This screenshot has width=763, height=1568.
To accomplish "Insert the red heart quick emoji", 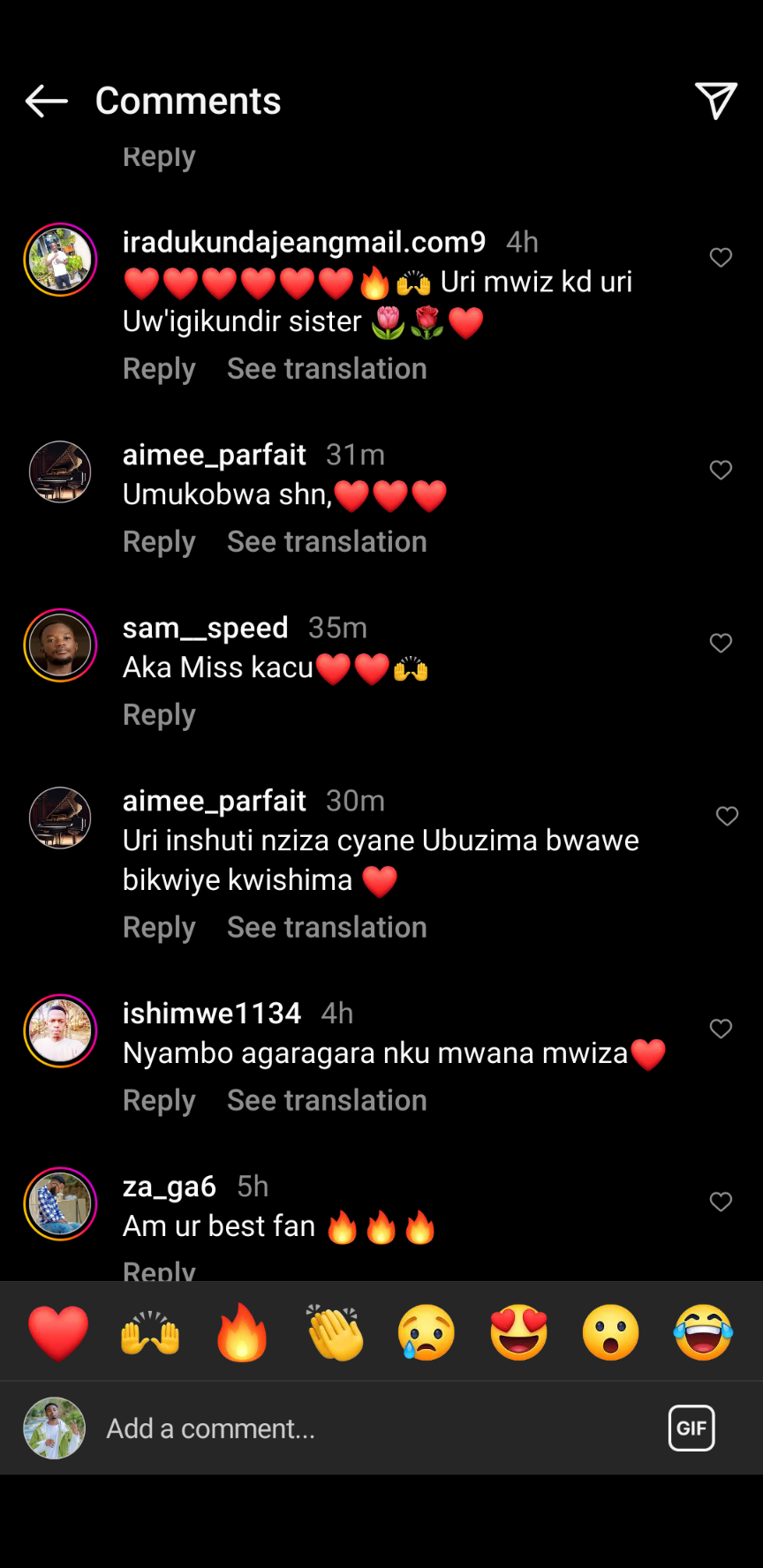I will coord(58,1332).
